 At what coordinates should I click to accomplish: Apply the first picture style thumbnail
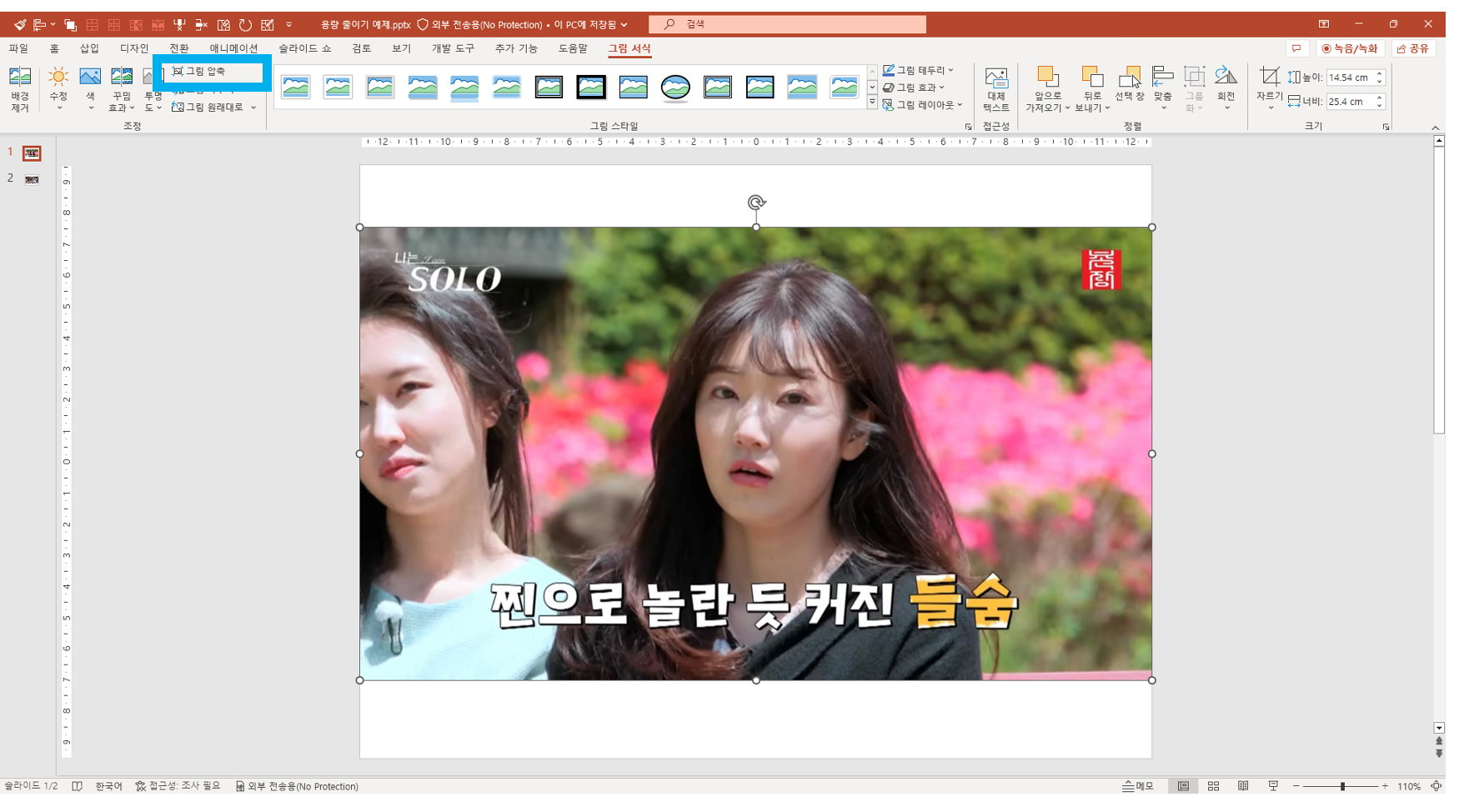point(296,87)
